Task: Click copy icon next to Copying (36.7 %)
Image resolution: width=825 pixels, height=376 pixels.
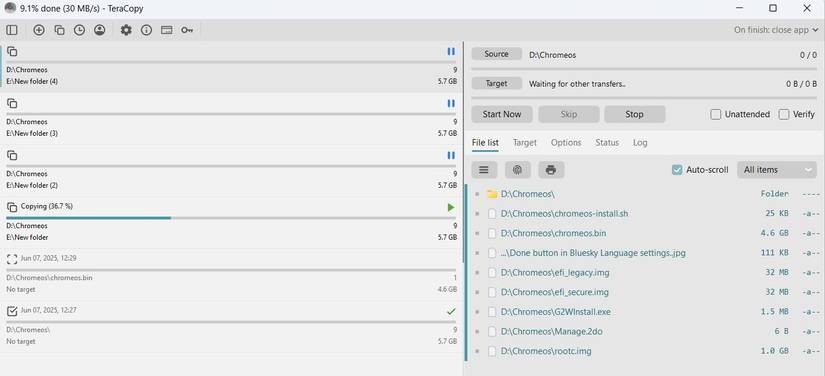Action: click(x=12, y=207)
